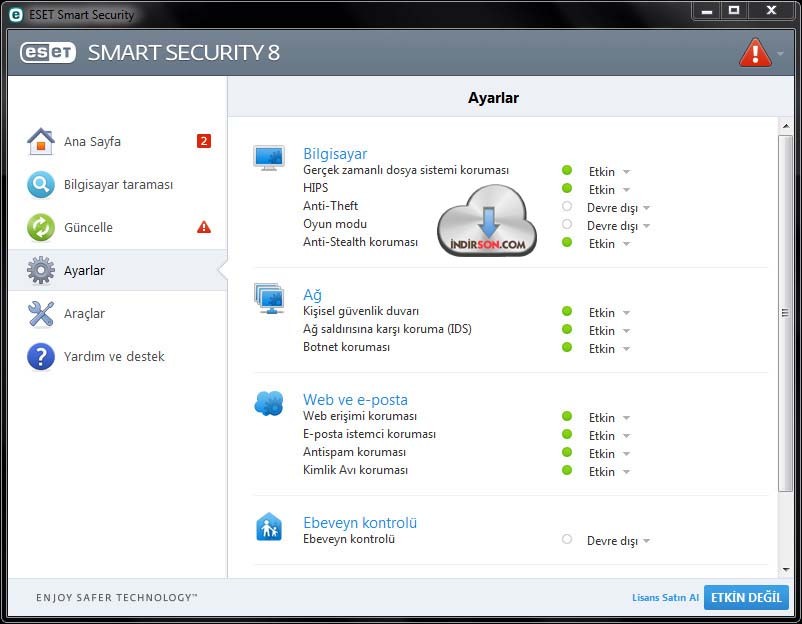Open the Botnet koruması Etkin dropdown
This screenshot has width=802, height=624.
[x=609, y=349]
